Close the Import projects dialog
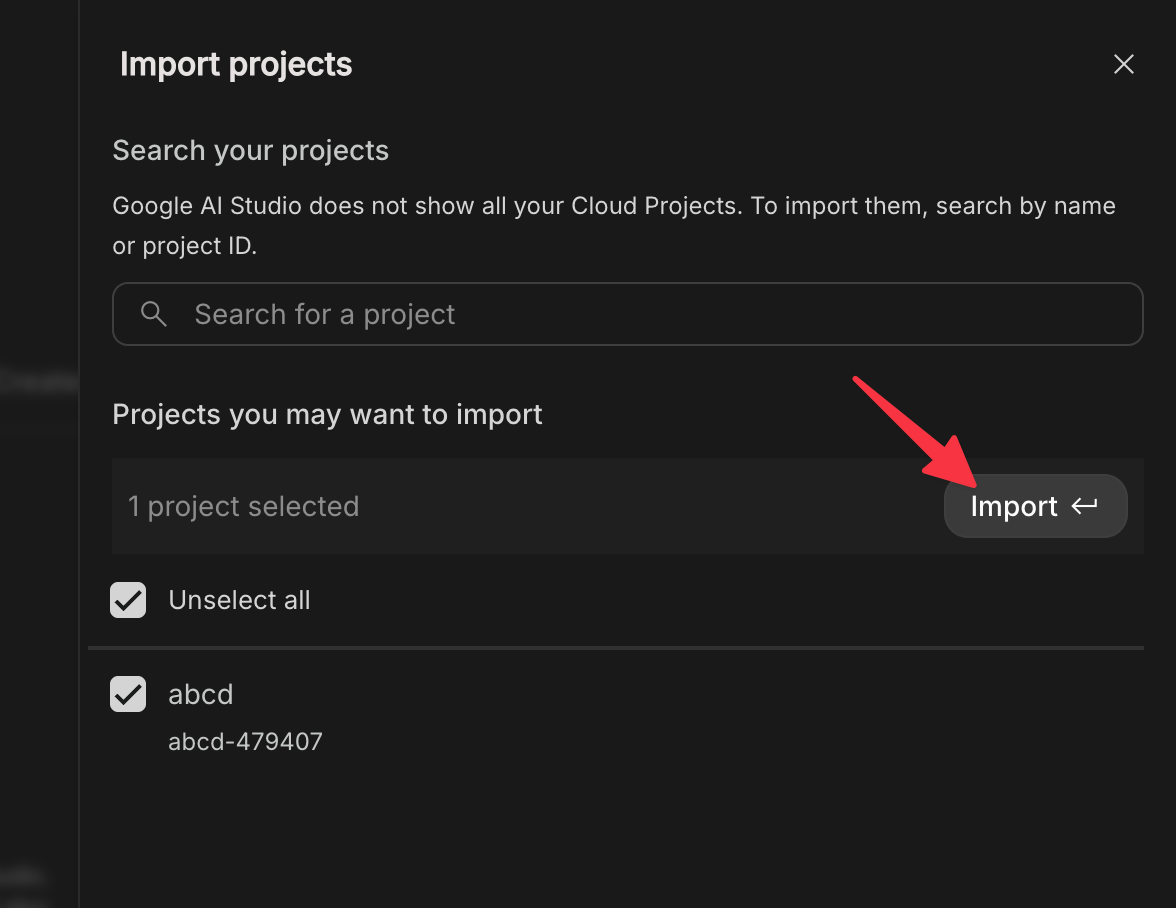 coord(1124,65)
